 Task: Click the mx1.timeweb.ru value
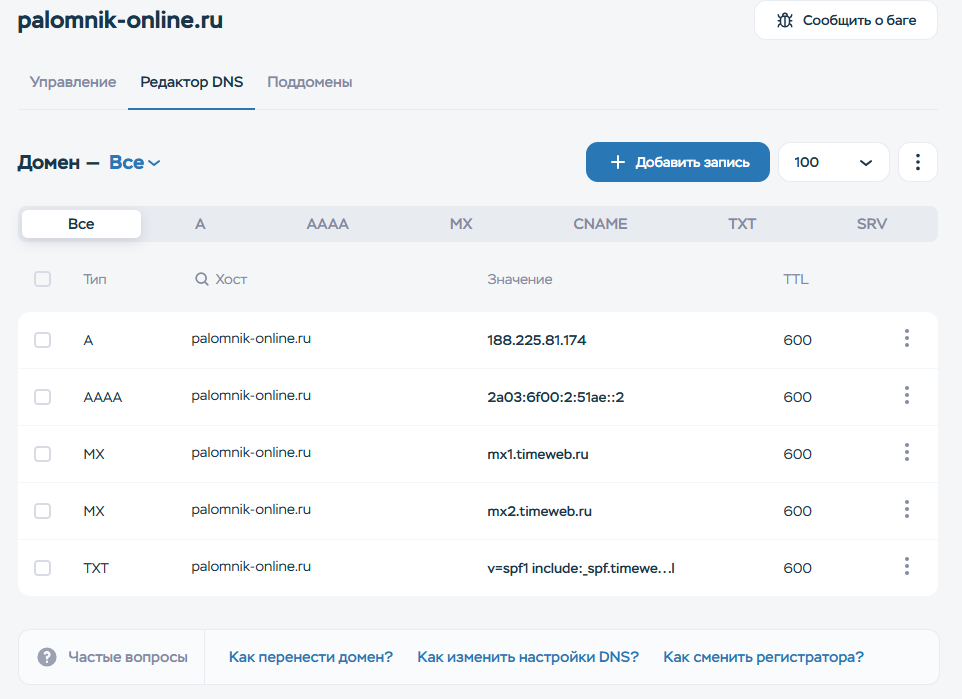coord(538,454)
